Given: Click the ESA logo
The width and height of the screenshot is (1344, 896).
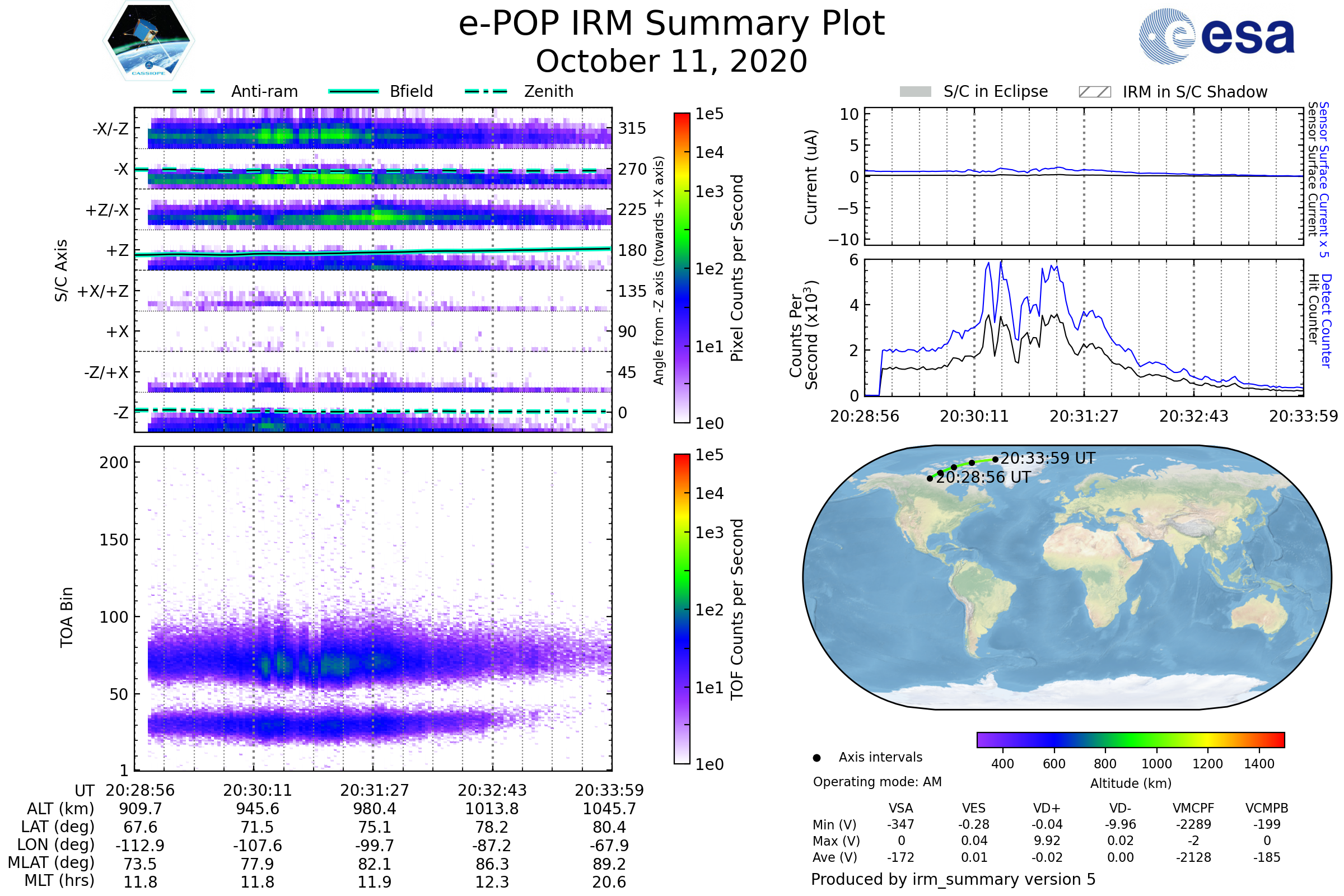Looking at the screenshot, I should pos(1216,36).
